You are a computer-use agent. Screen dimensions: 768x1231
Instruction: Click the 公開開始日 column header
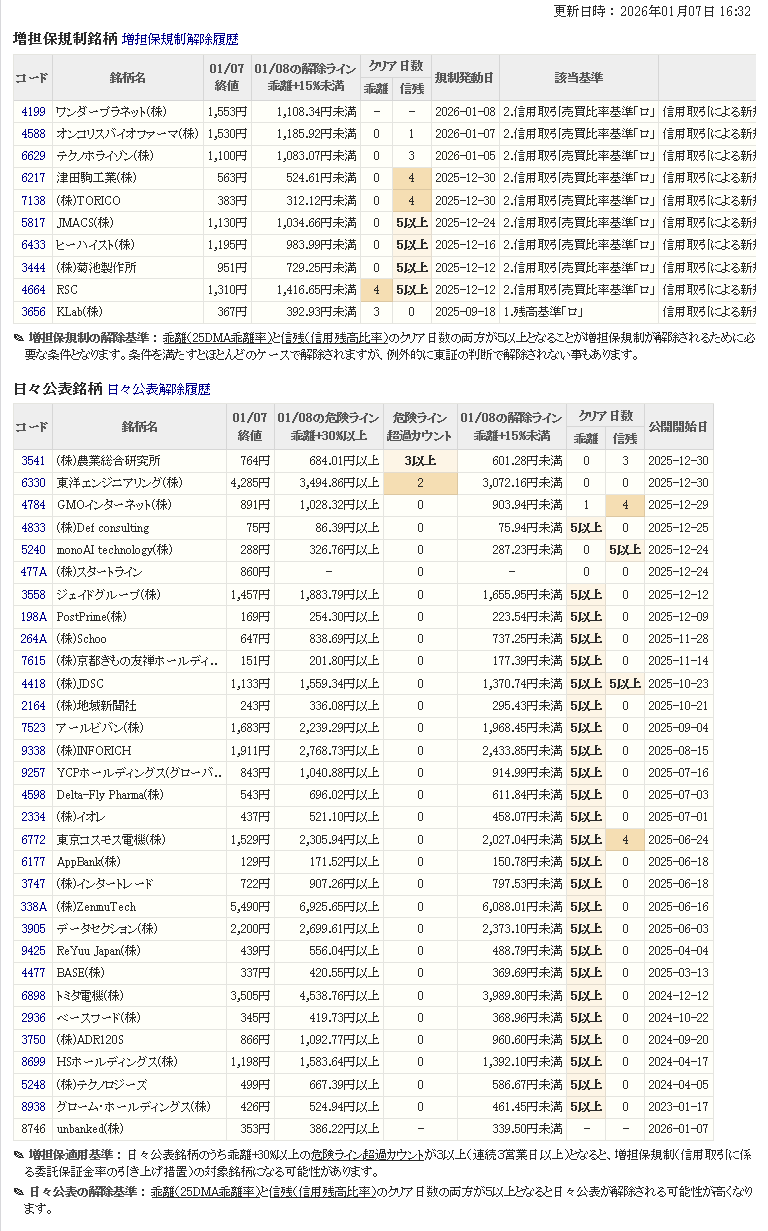(x=678, y=426)
